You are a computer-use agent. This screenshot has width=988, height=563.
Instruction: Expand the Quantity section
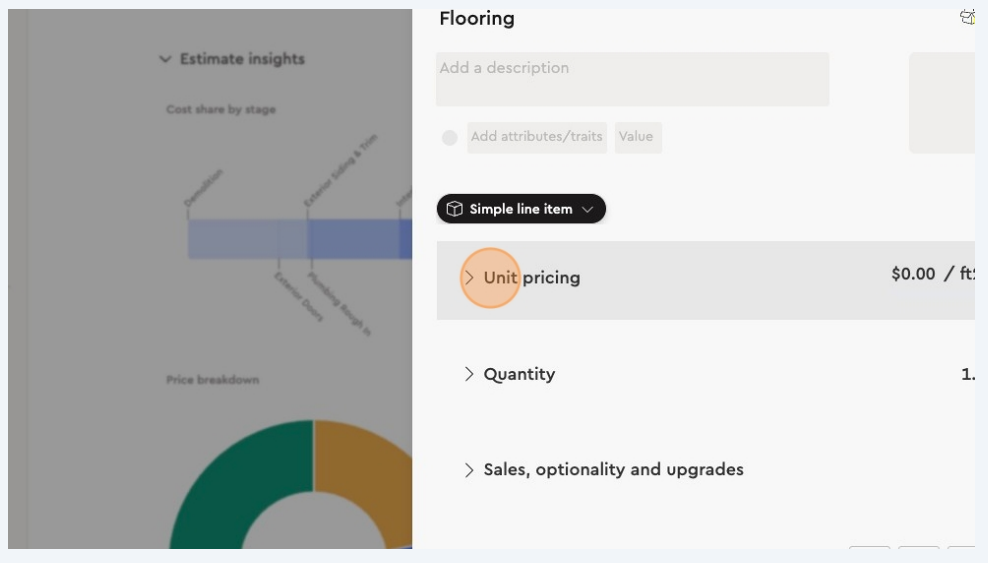click(x=469, y=374)
